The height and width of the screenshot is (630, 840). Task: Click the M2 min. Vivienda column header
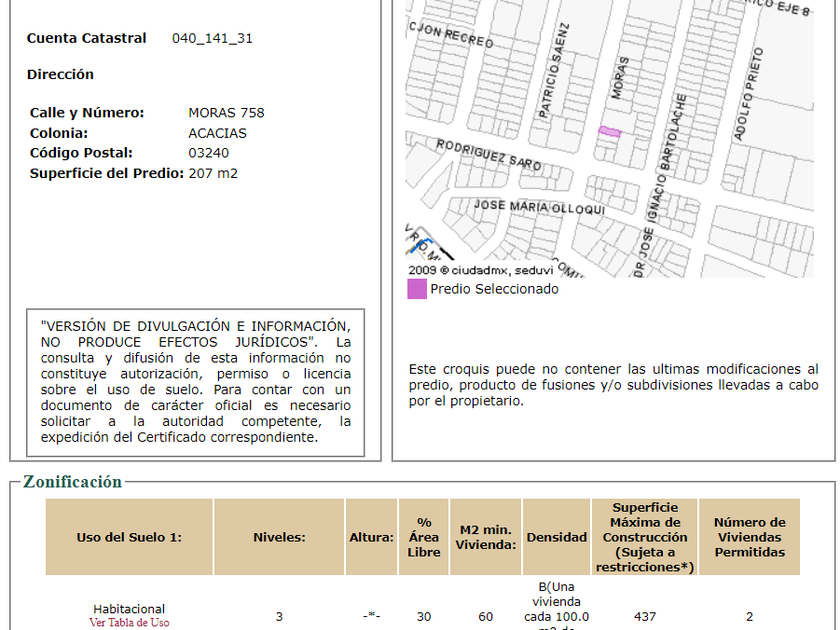coord(485,537)
